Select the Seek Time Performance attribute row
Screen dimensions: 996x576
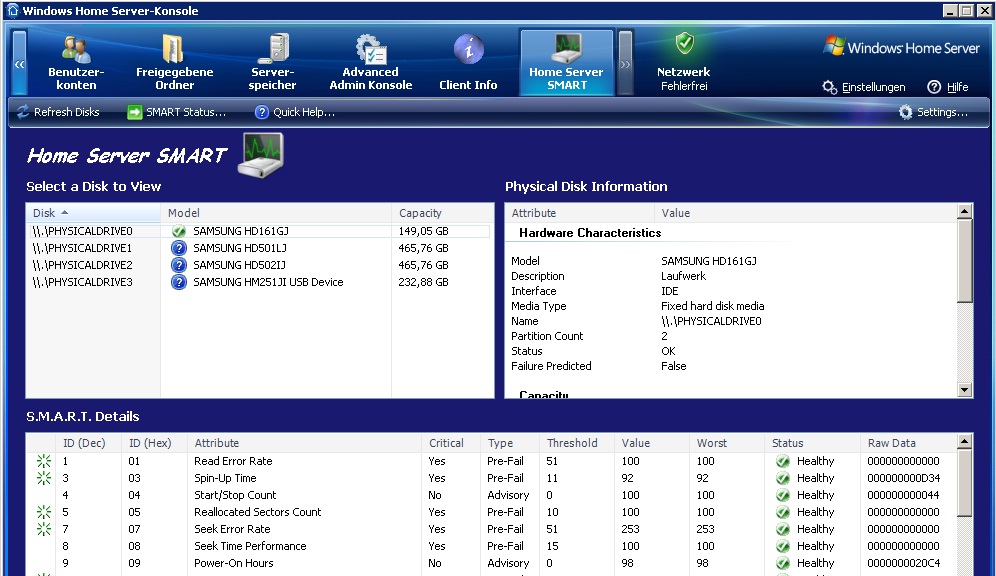pos(491,546)
